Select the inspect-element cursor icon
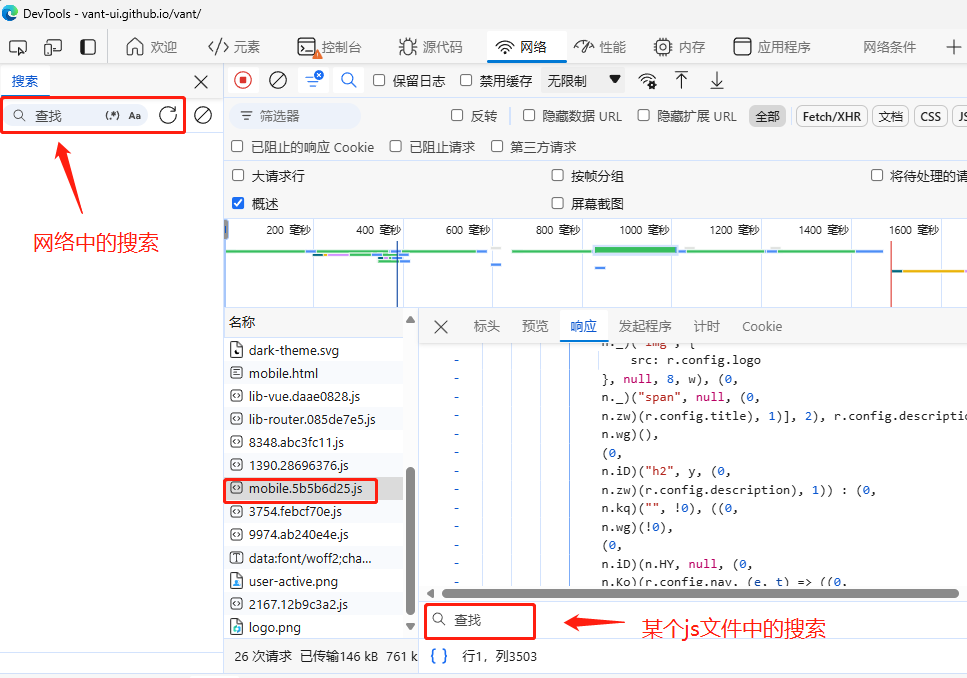This screenshot has height=678, width=967. pos(17,46)
